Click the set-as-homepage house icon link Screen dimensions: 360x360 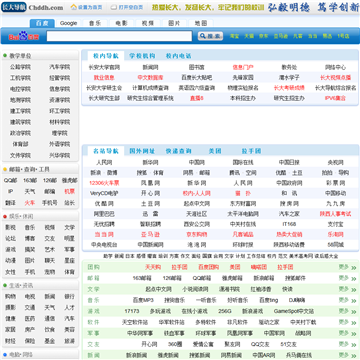pos(87,7)
